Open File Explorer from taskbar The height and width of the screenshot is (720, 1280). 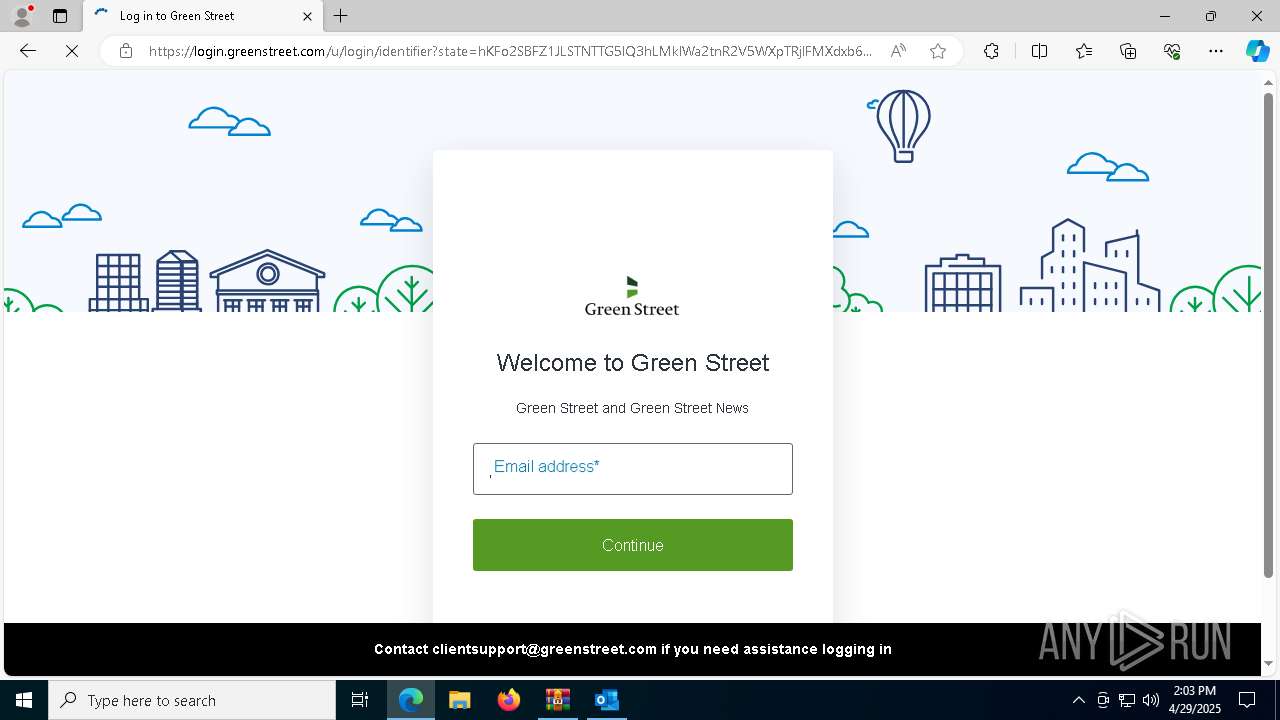coord(459,700)
